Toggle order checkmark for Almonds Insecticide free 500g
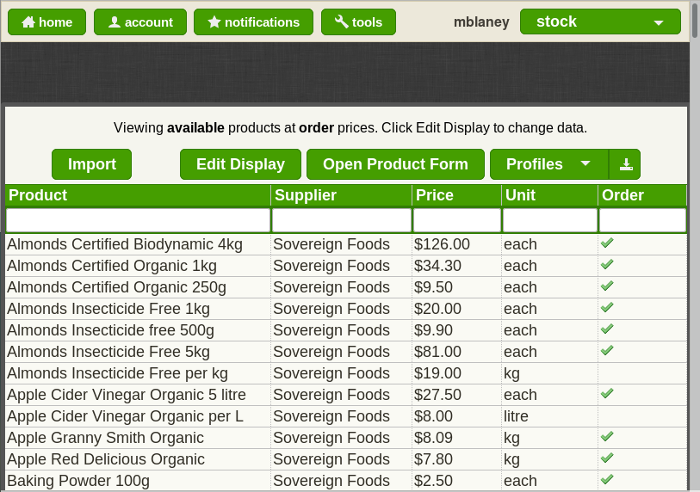Viewport: 700px width, 492px height. point(607,329)
